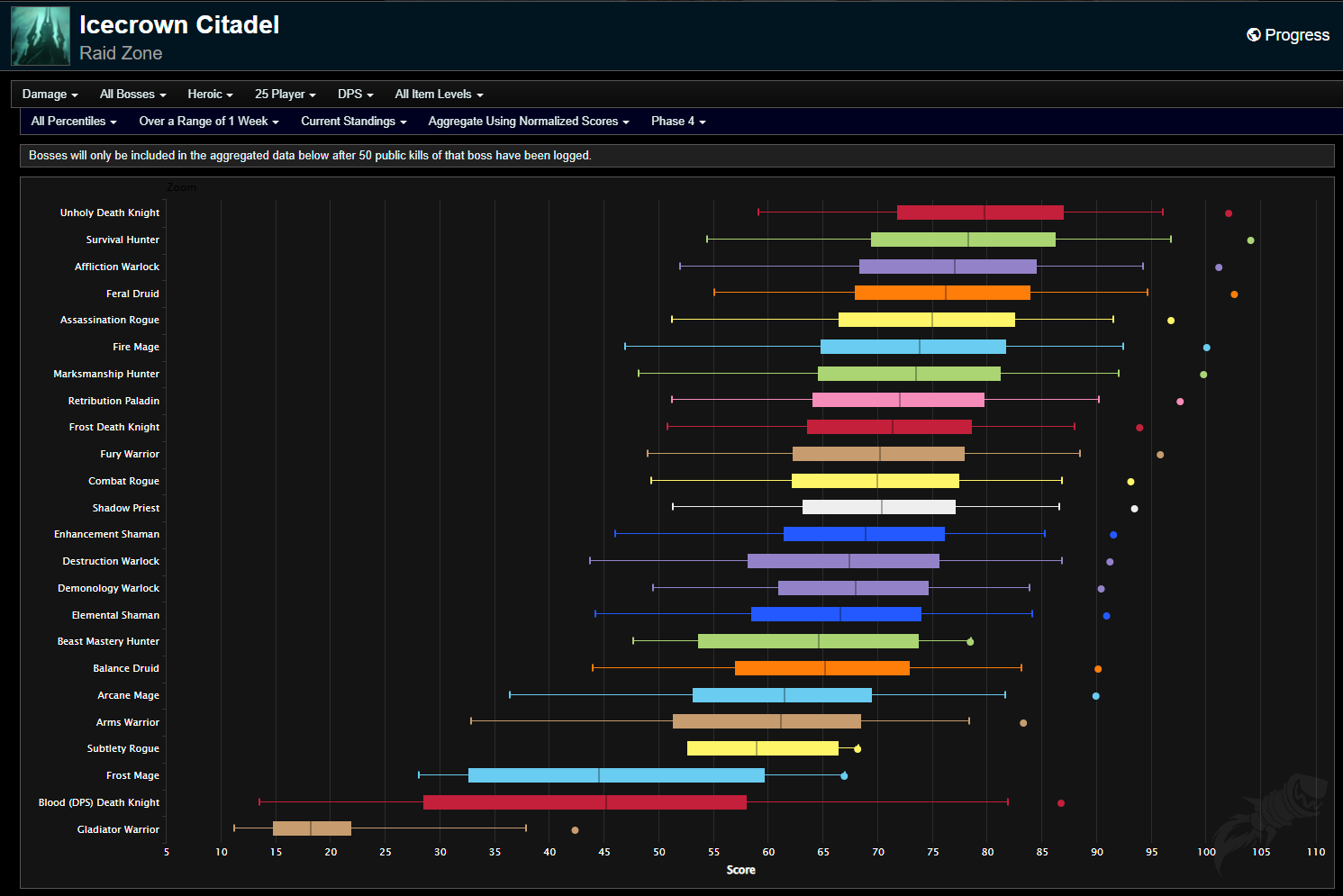
Task: Open the DPS role dropdown
Action: (x=356, y=95)
